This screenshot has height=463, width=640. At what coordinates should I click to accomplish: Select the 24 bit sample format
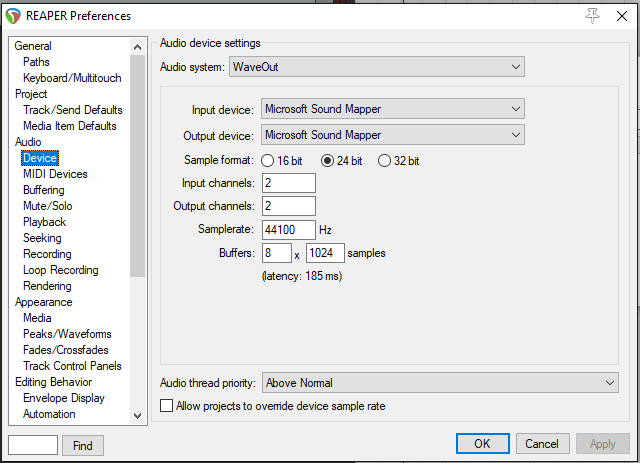pos(327,161)
